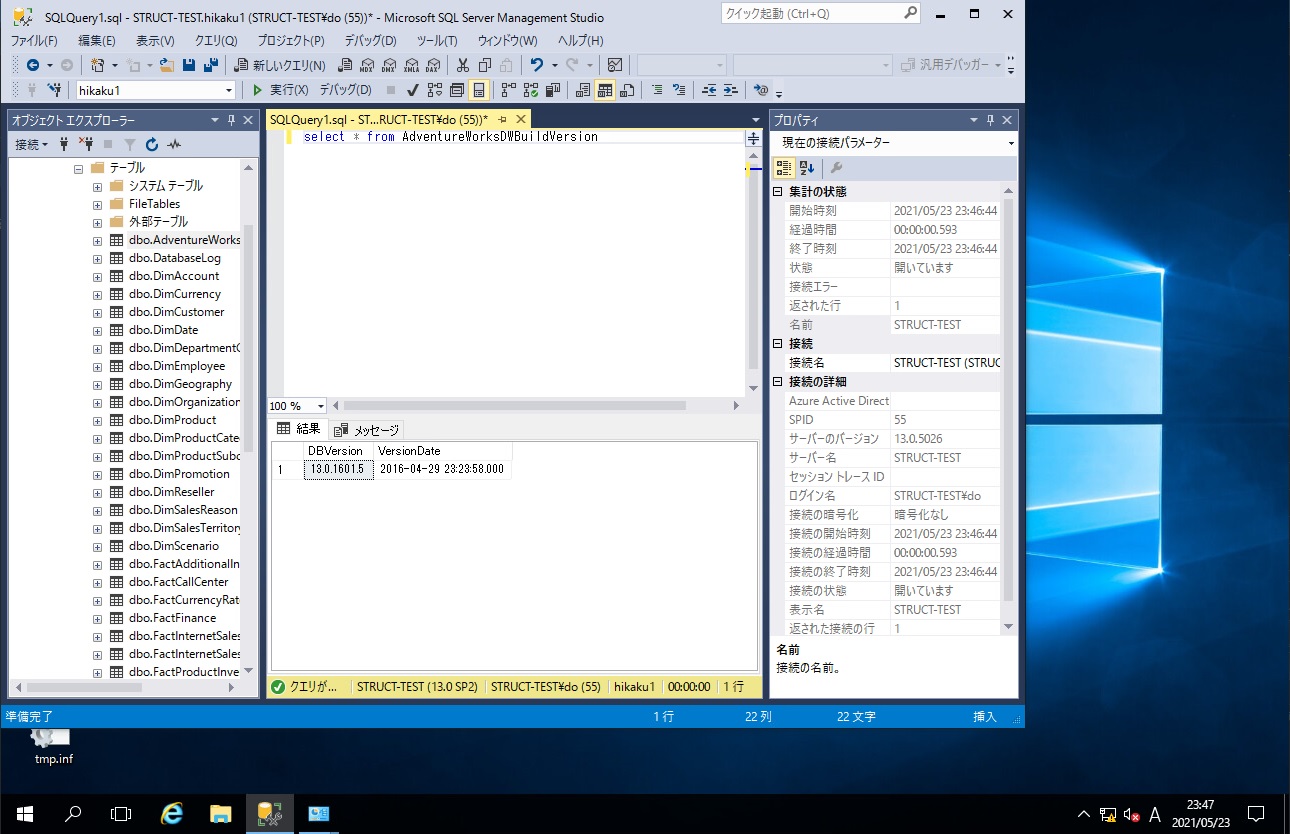1290x834 pixels.
Task: Pin the Properties panel auto-hide pin
Action: 990,119
